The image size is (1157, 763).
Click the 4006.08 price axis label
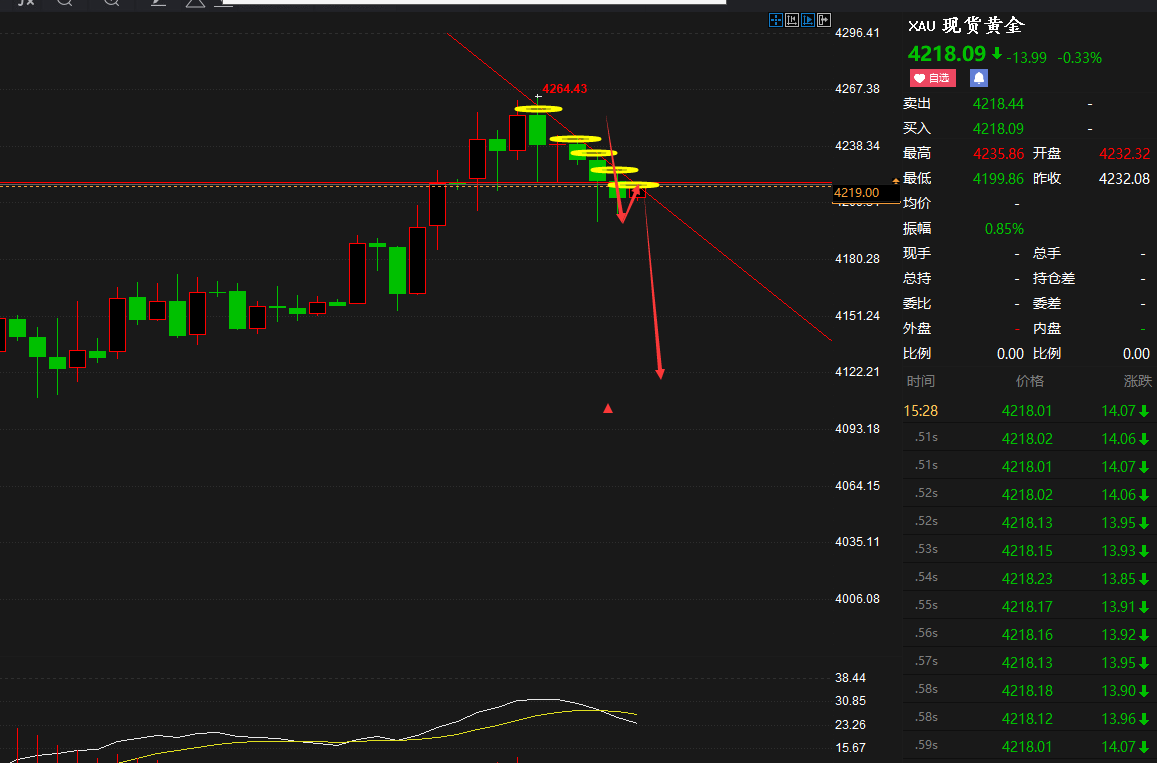(x=857, y=598)
